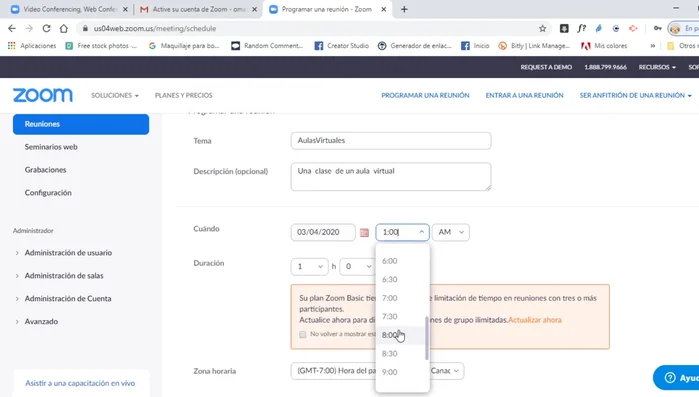Select 6:30 in the time list
The image size is (699, 397).
coord(402,279)
